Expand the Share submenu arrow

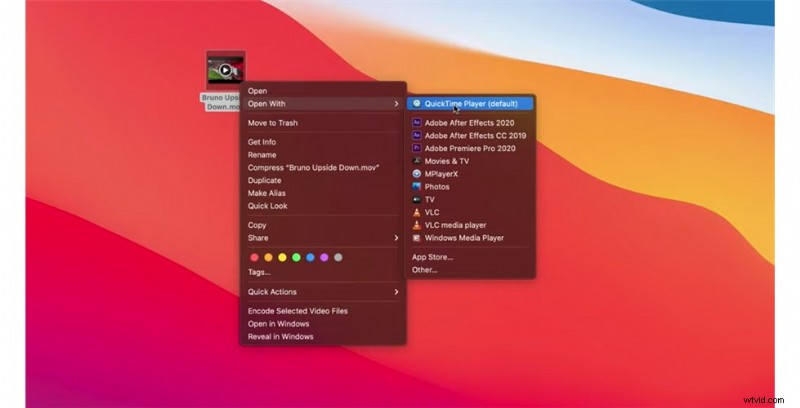coord(396,238)
